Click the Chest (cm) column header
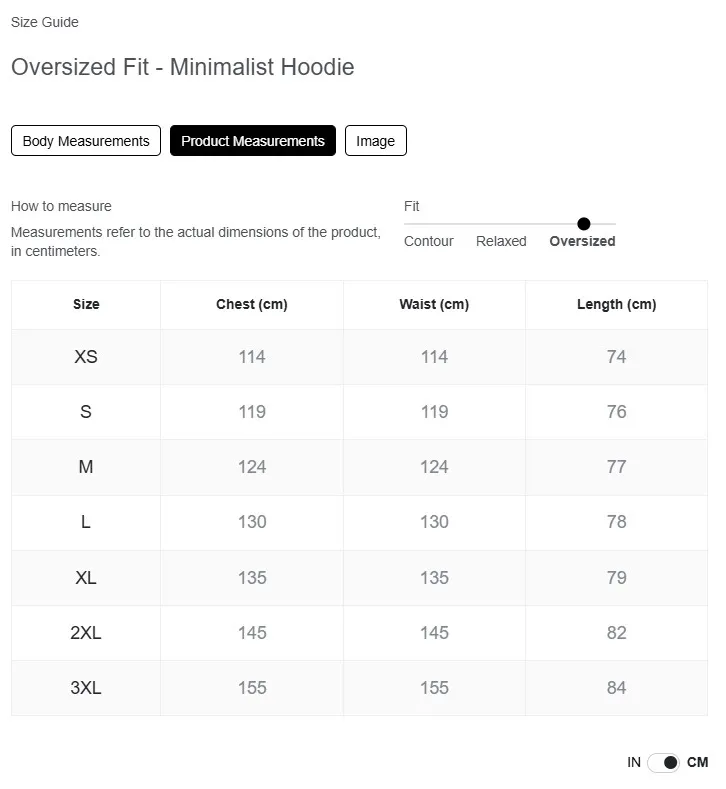The image size is (726, 789). [x=252, y=304]
